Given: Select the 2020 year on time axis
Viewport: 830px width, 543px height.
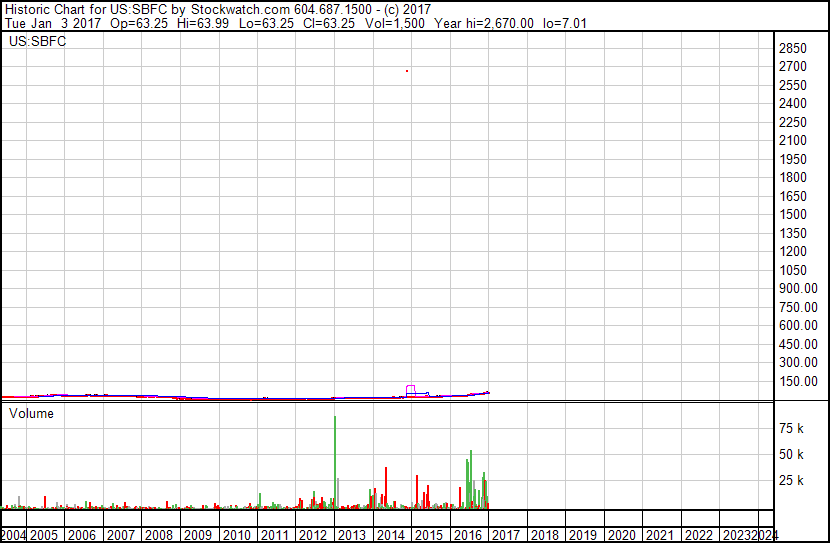Looking at the screenshot, I should point(621,535).
